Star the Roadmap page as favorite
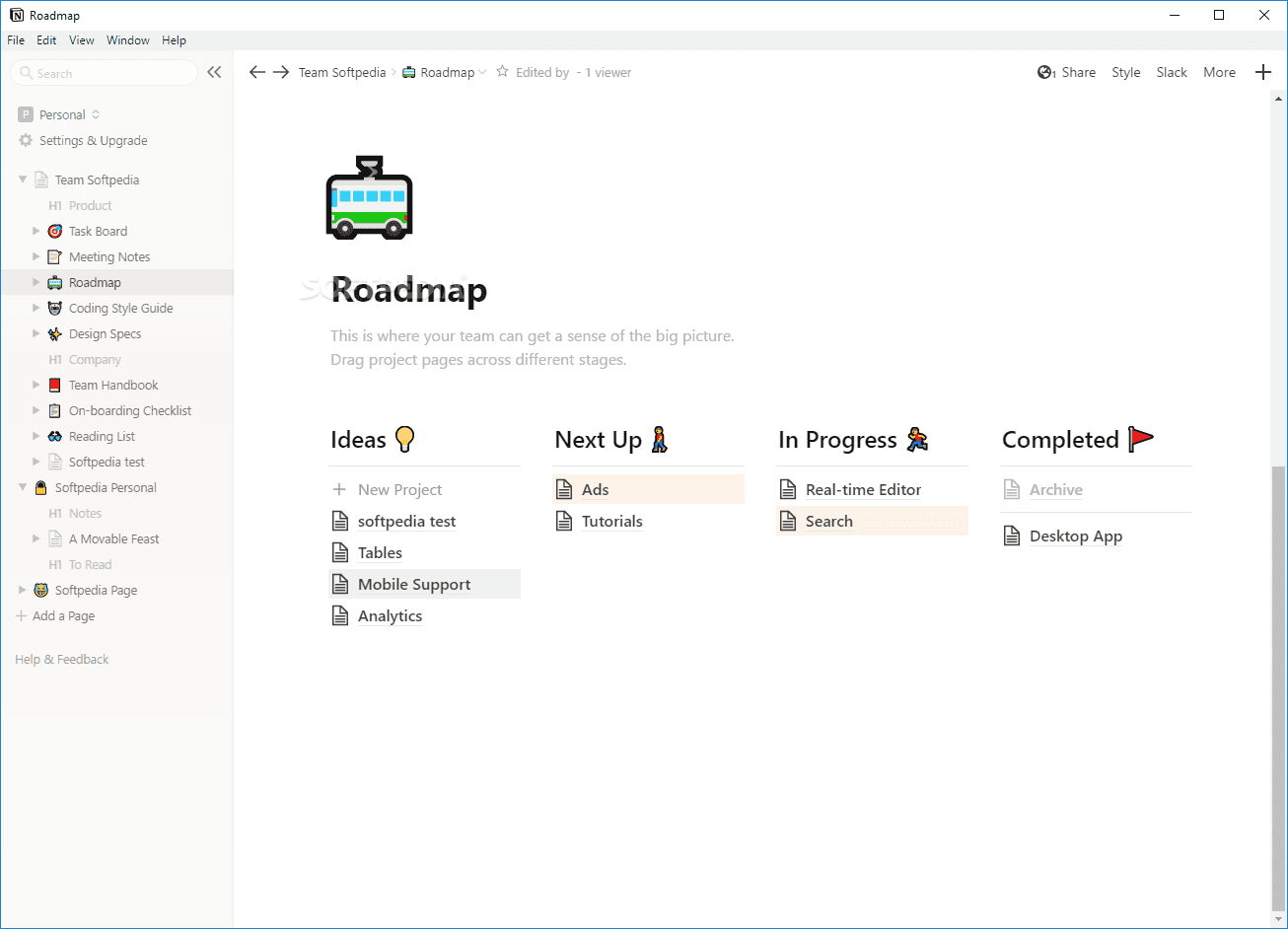The height and width of the screenshot is (929, 1288). coord(503,72)
